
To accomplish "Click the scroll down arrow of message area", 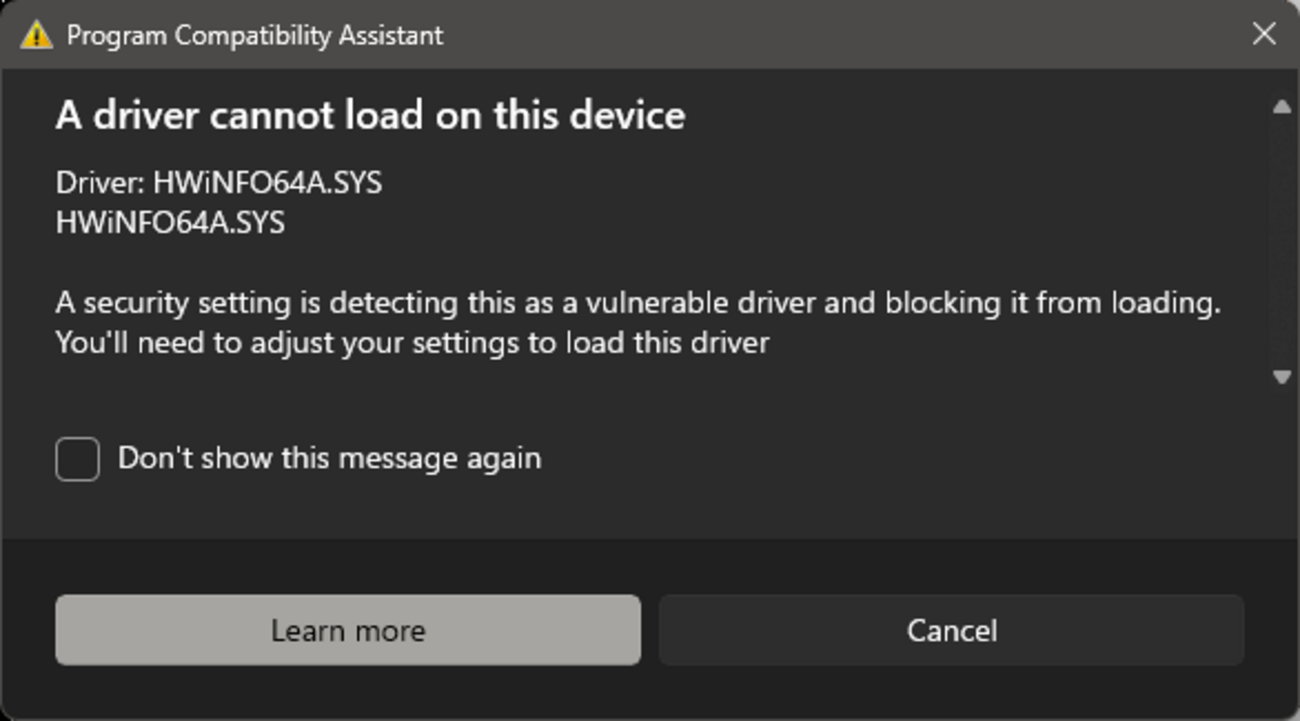I will 1282,376.
